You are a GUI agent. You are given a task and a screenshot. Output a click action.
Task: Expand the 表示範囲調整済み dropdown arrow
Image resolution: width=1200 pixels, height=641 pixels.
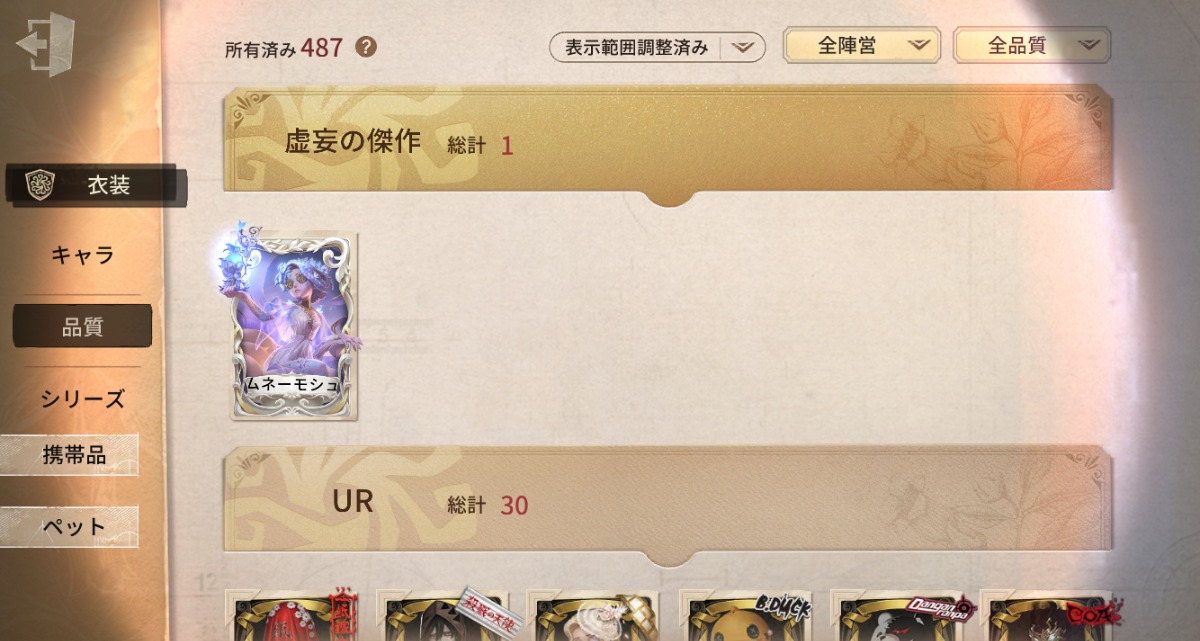point(742,47)
